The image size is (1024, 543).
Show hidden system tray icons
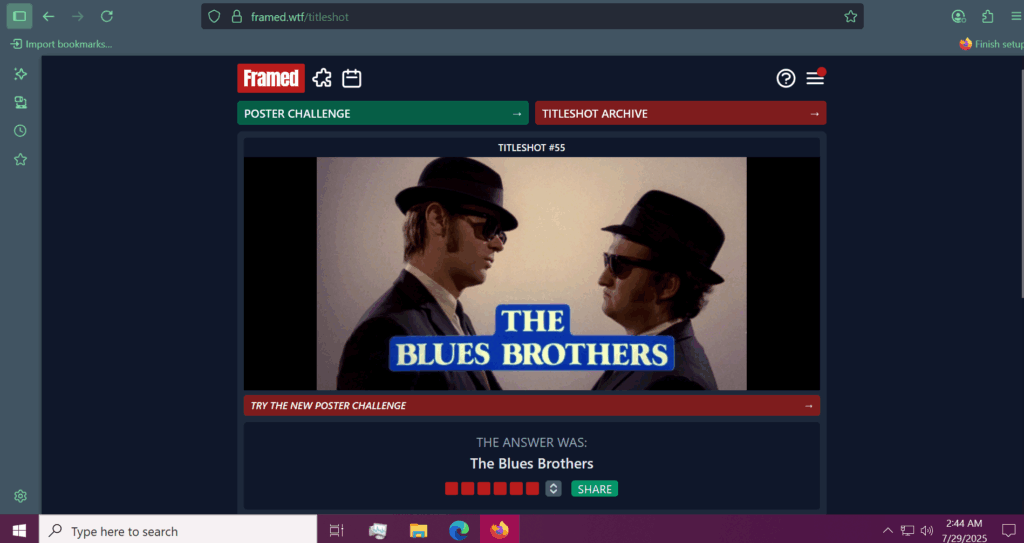[x=887, y=530]
